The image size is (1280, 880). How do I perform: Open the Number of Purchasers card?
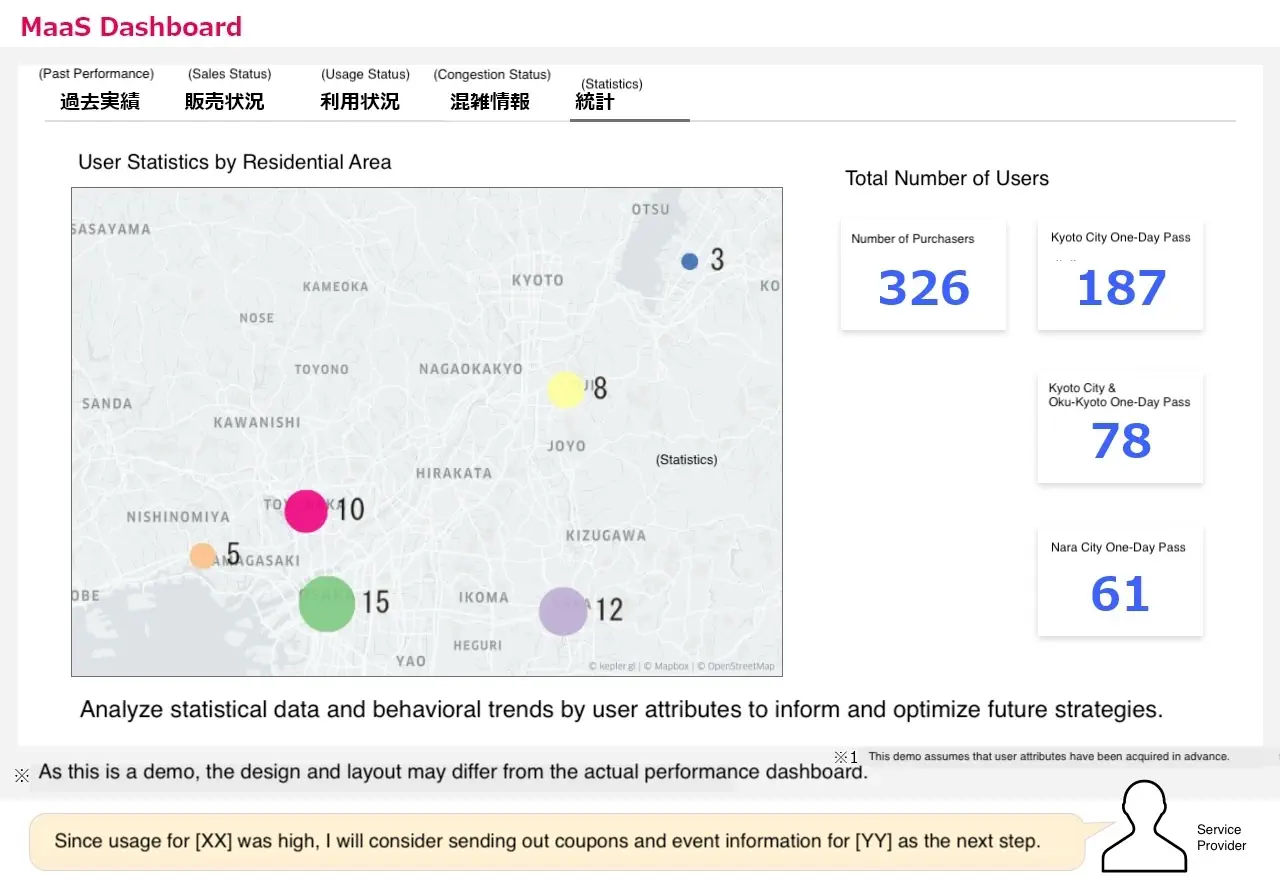click(x=923, y=275)
